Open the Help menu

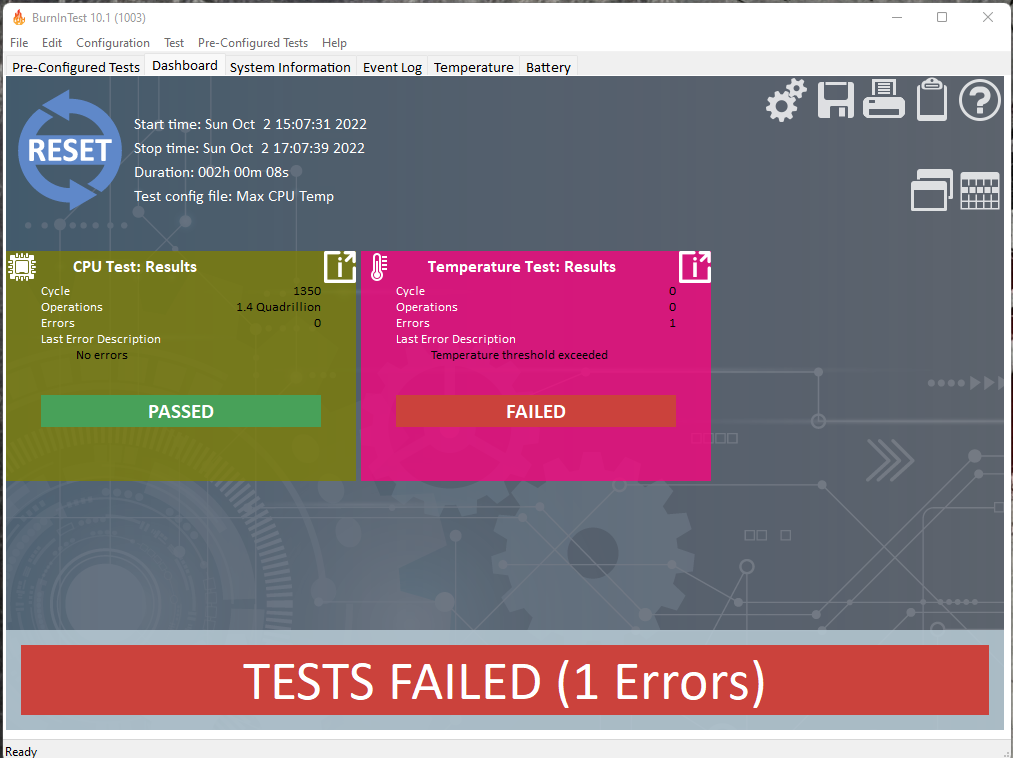tap(334, 43)
